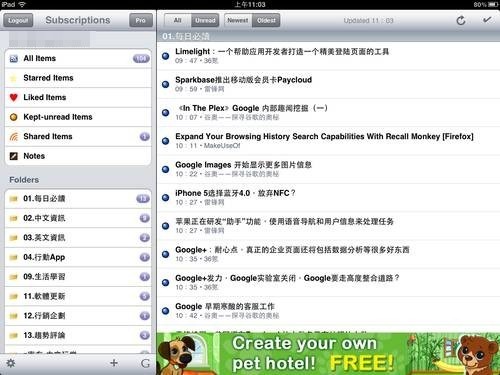Switch filter to All

click(178, 20)
